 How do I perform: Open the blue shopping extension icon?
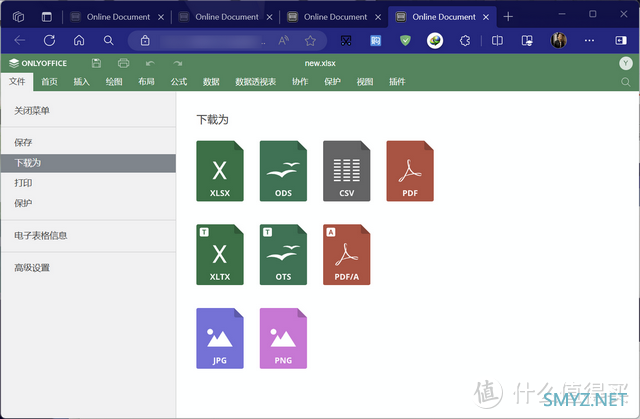[376, 40]
